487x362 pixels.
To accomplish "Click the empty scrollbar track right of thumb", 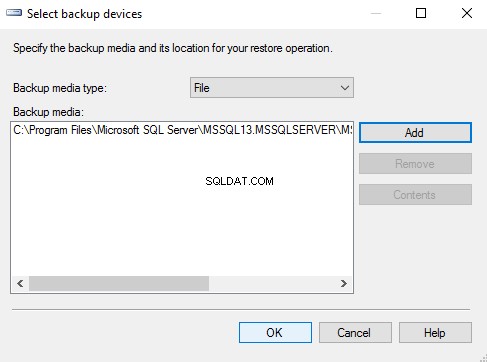I will (272, 283).
